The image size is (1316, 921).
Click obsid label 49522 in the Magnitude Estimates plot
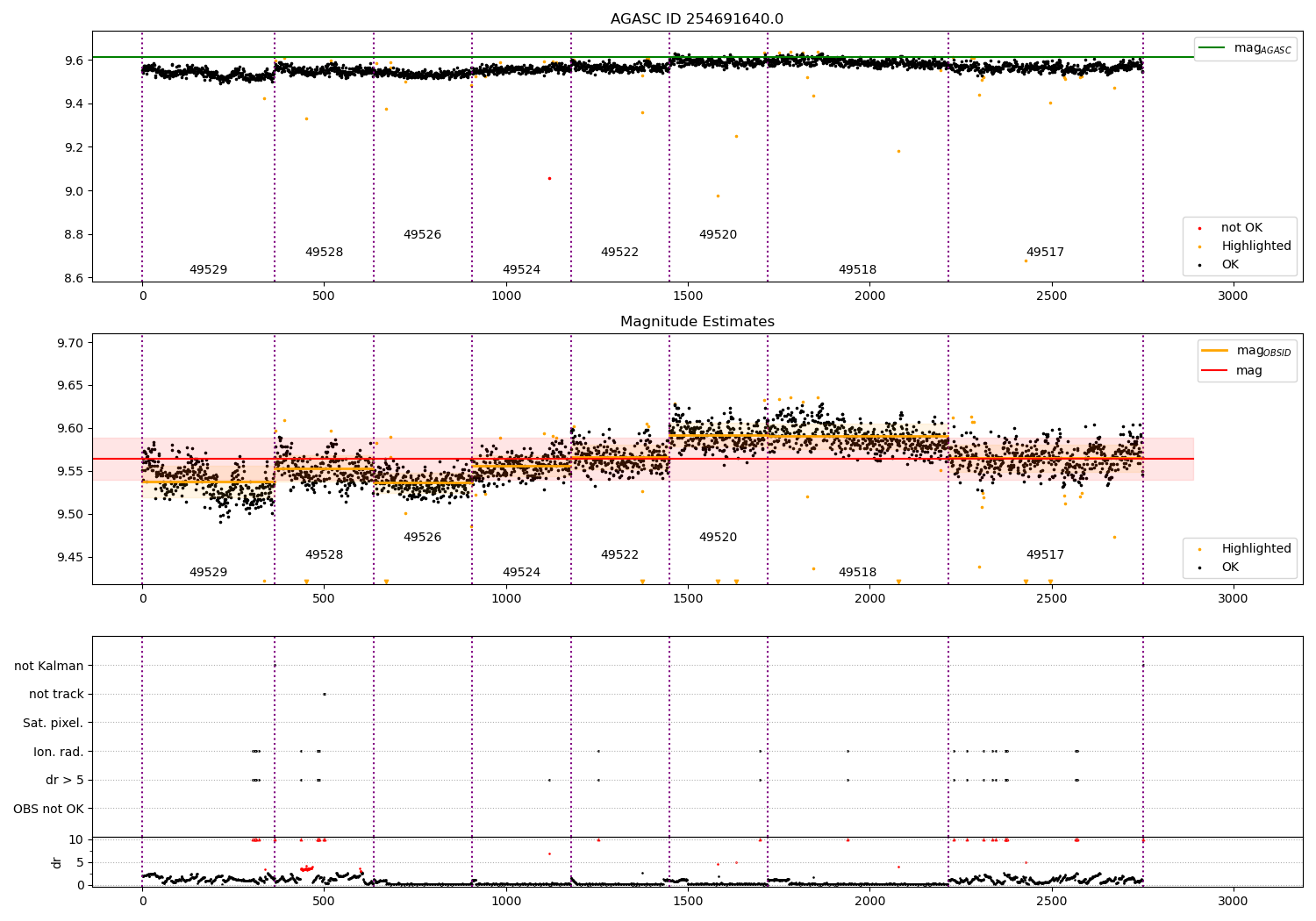coord(619,554)
